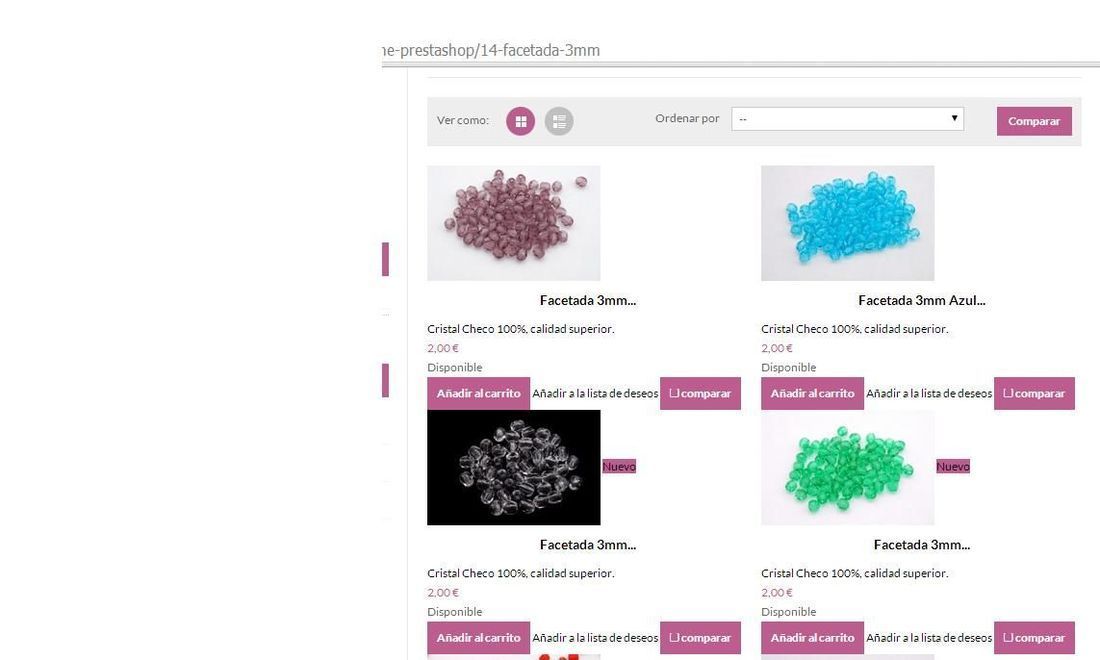Add green beads product to cart

(x=812, y=638)
